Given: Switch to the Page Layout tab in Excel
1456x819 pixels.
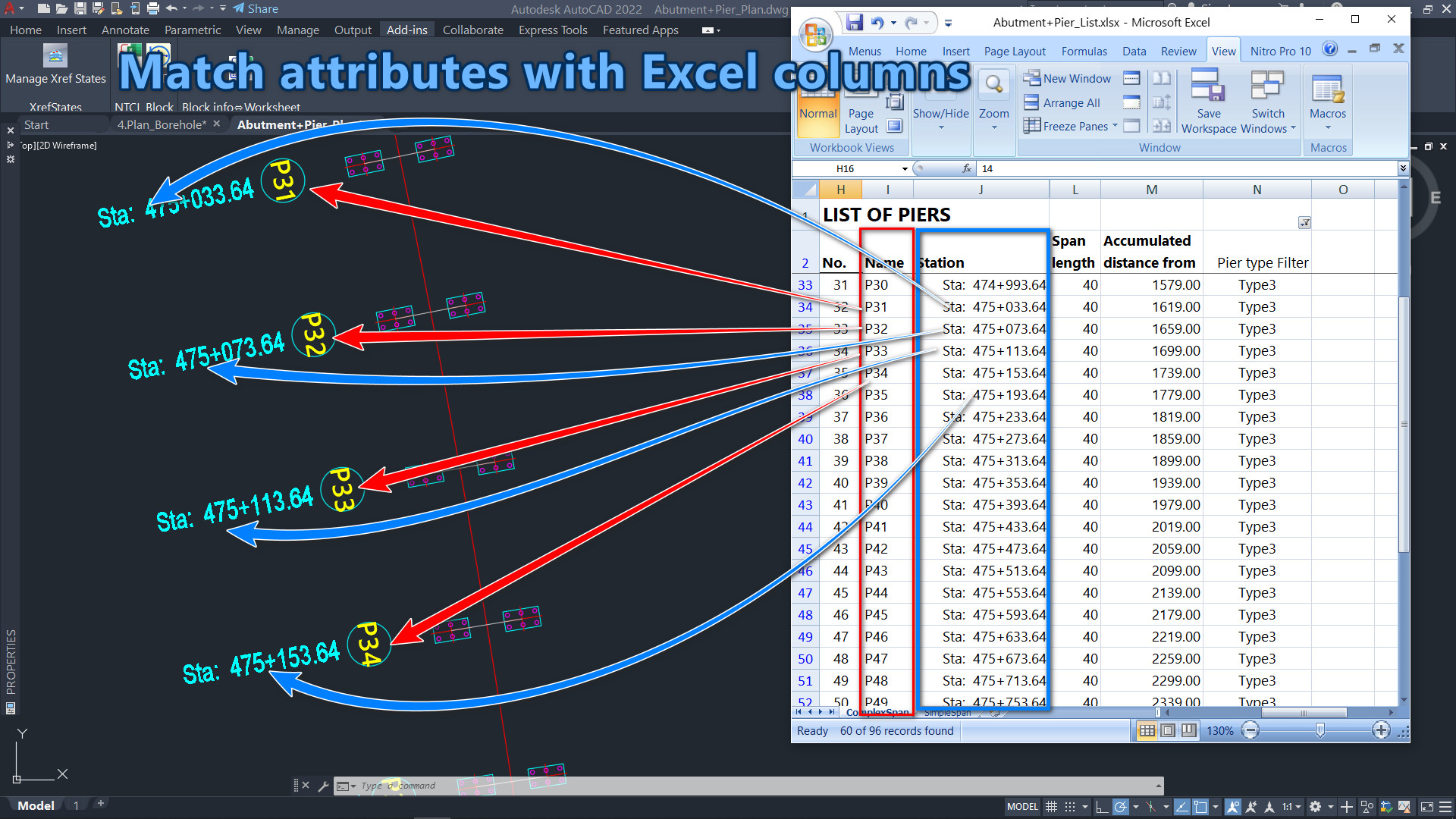Looking at the screenshot, I should coord(1014,51).
